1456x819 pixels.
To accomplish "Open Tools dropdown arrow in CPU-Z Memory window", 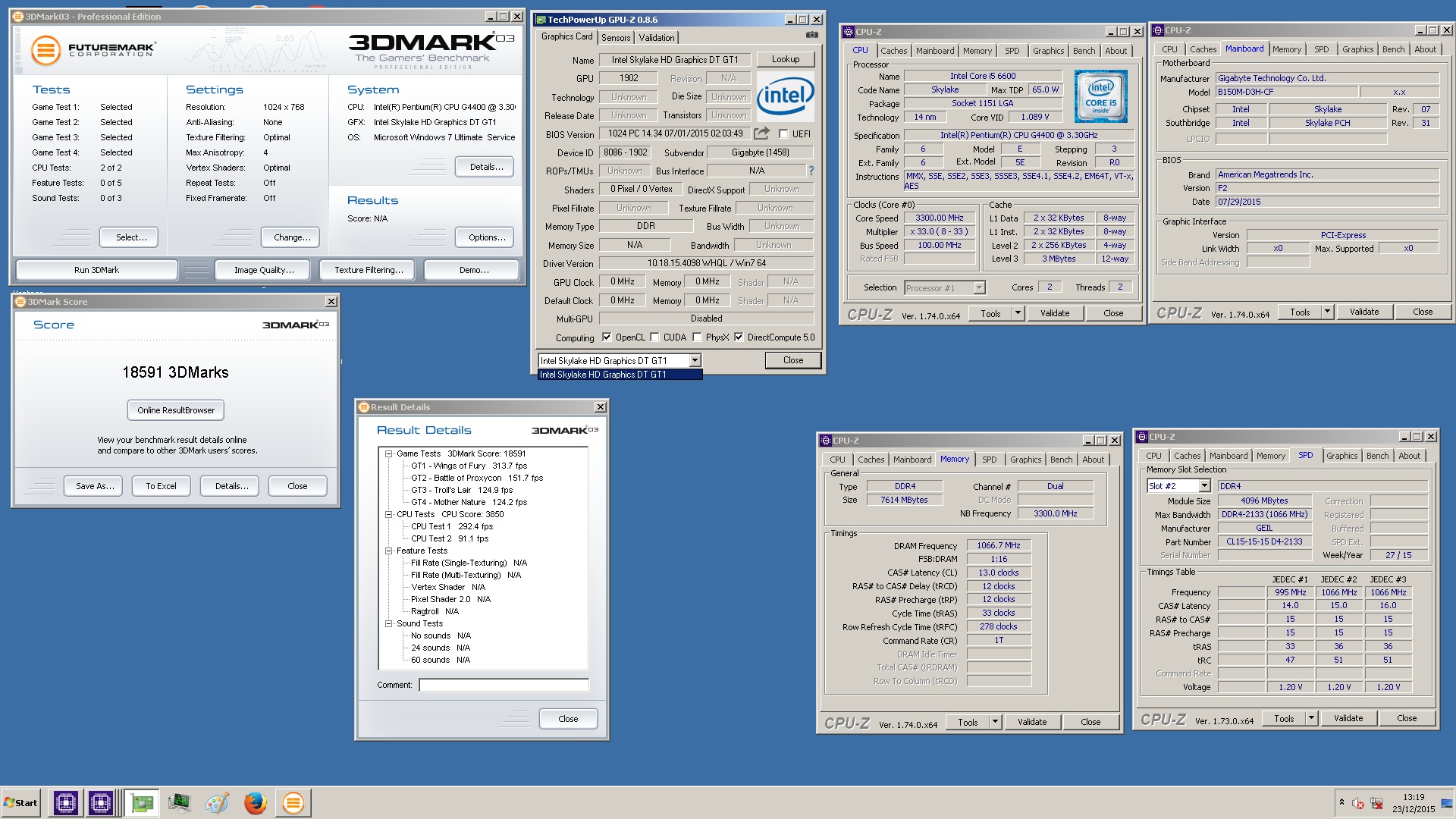I will coord(995,722).
